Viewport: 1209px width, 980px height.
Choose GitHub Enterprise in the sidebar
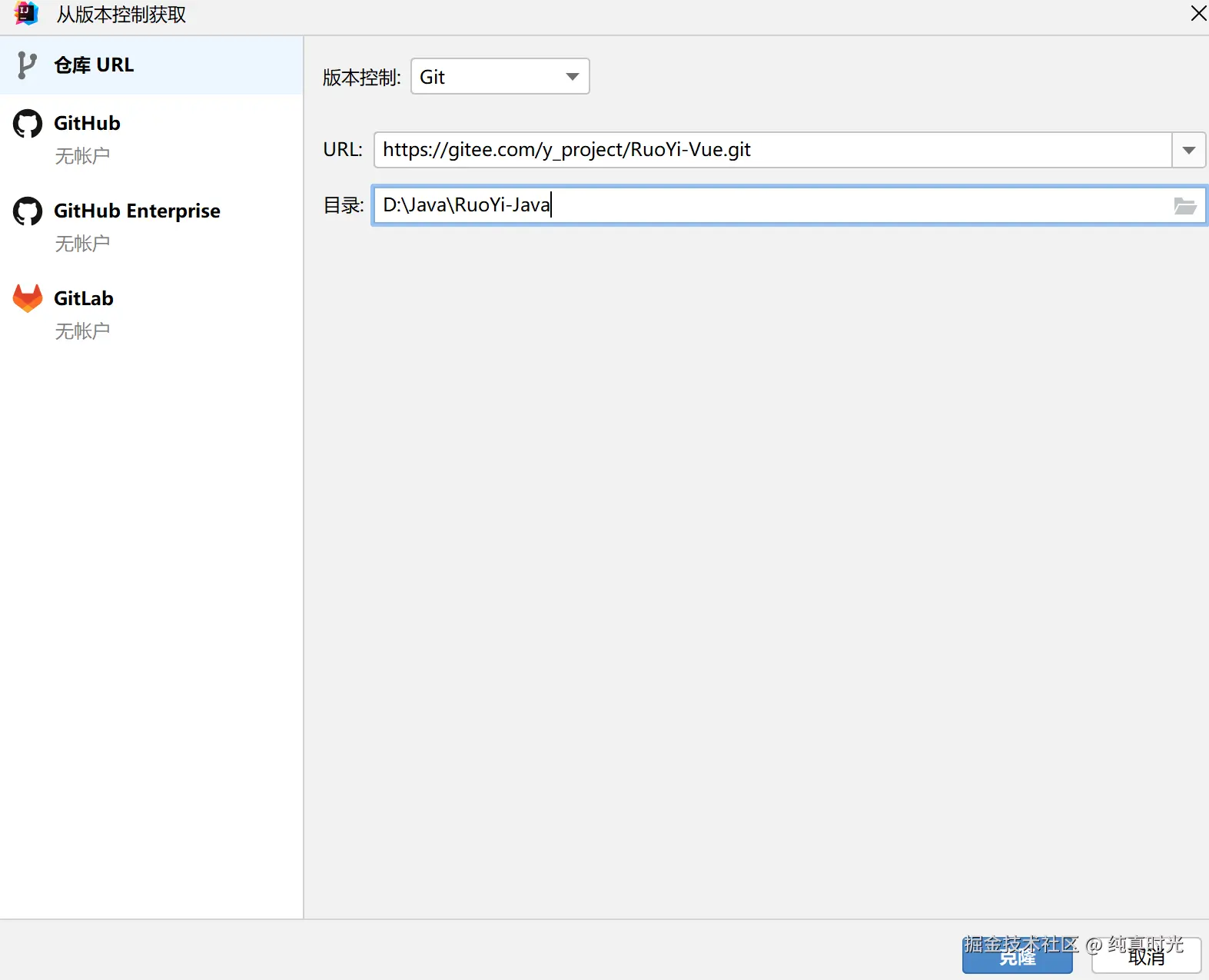click(x=151, y=226)
